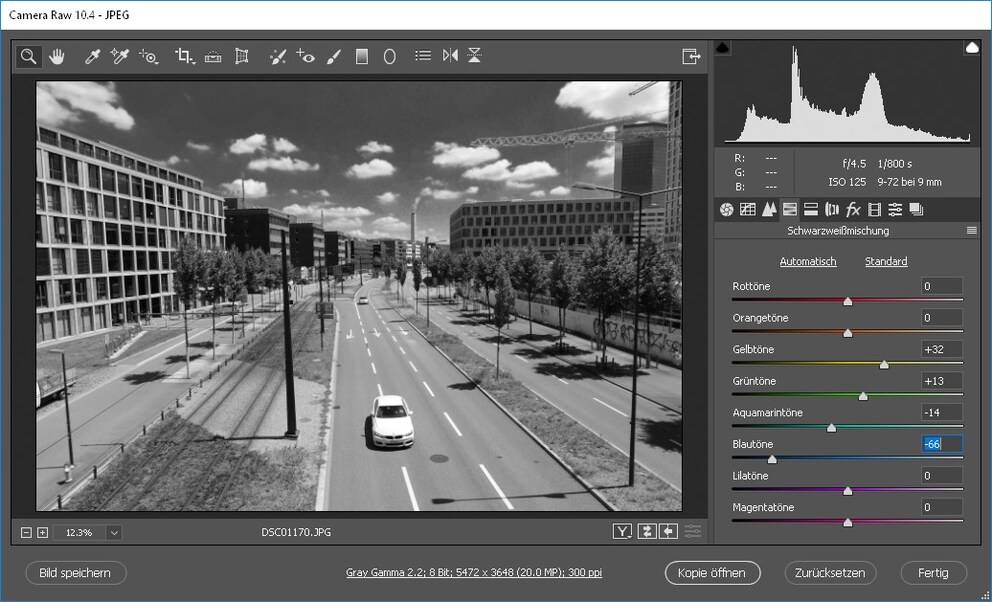Choose the Targeted Adjustment tool
992x602 pixels.
(x=149, y=56)
